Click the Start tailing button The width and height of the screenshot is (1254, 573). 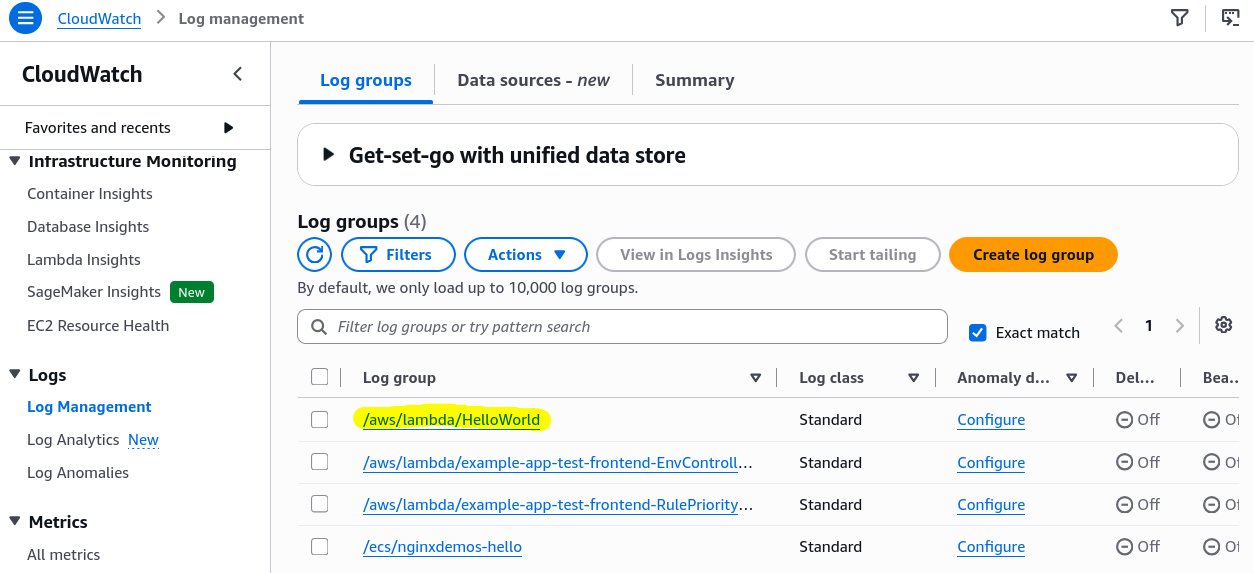tap(872, 255)
